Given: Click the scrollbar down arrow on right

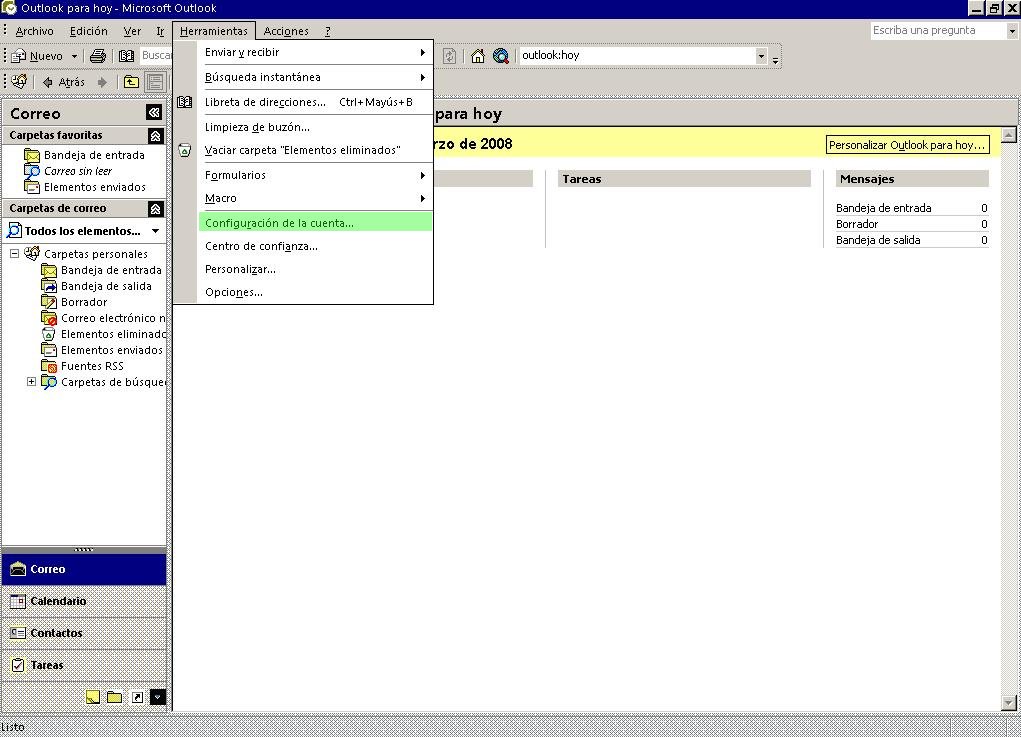Looking at the screenshot, I should pos(1009,703).
